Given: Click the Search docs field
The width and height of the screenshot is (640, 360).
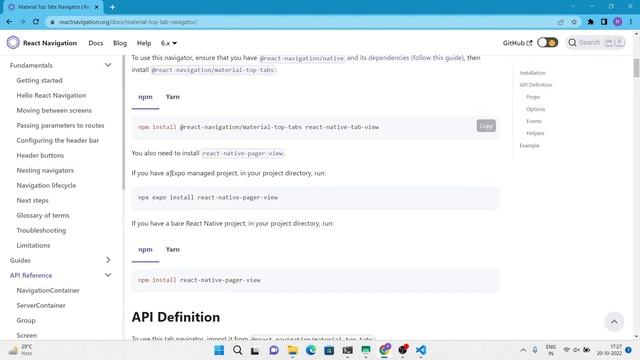Looking at the screenshot, I should pyautogui.click(x=596, y=42).
